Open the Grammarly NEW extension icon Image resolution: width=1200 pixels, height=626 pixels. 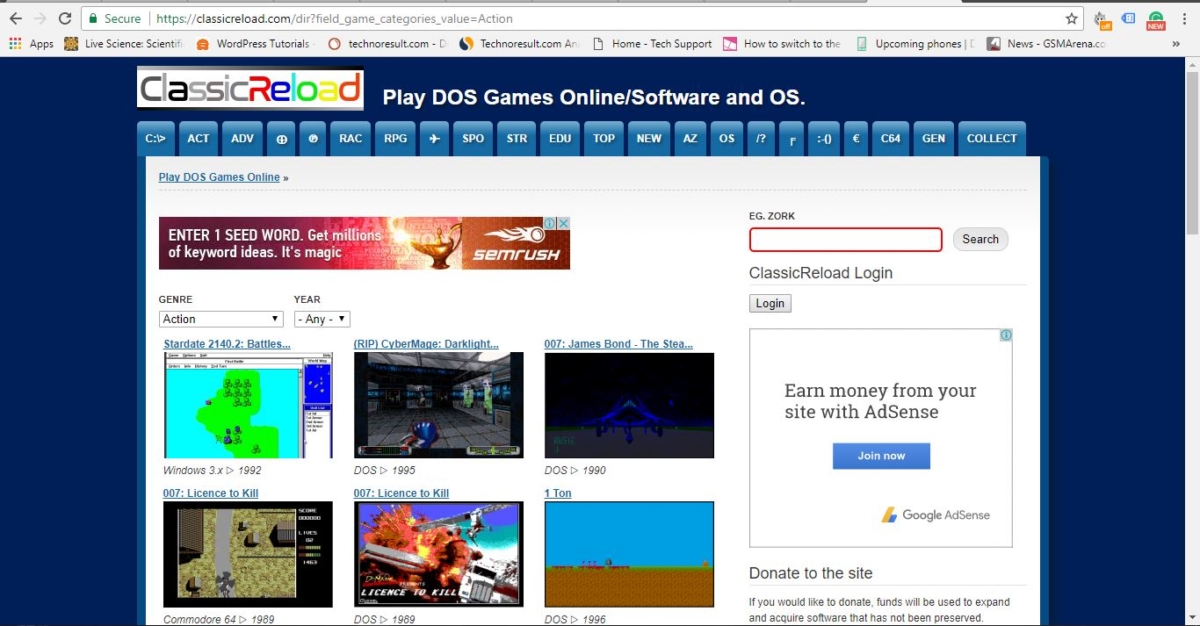[x=1154, y=18]
